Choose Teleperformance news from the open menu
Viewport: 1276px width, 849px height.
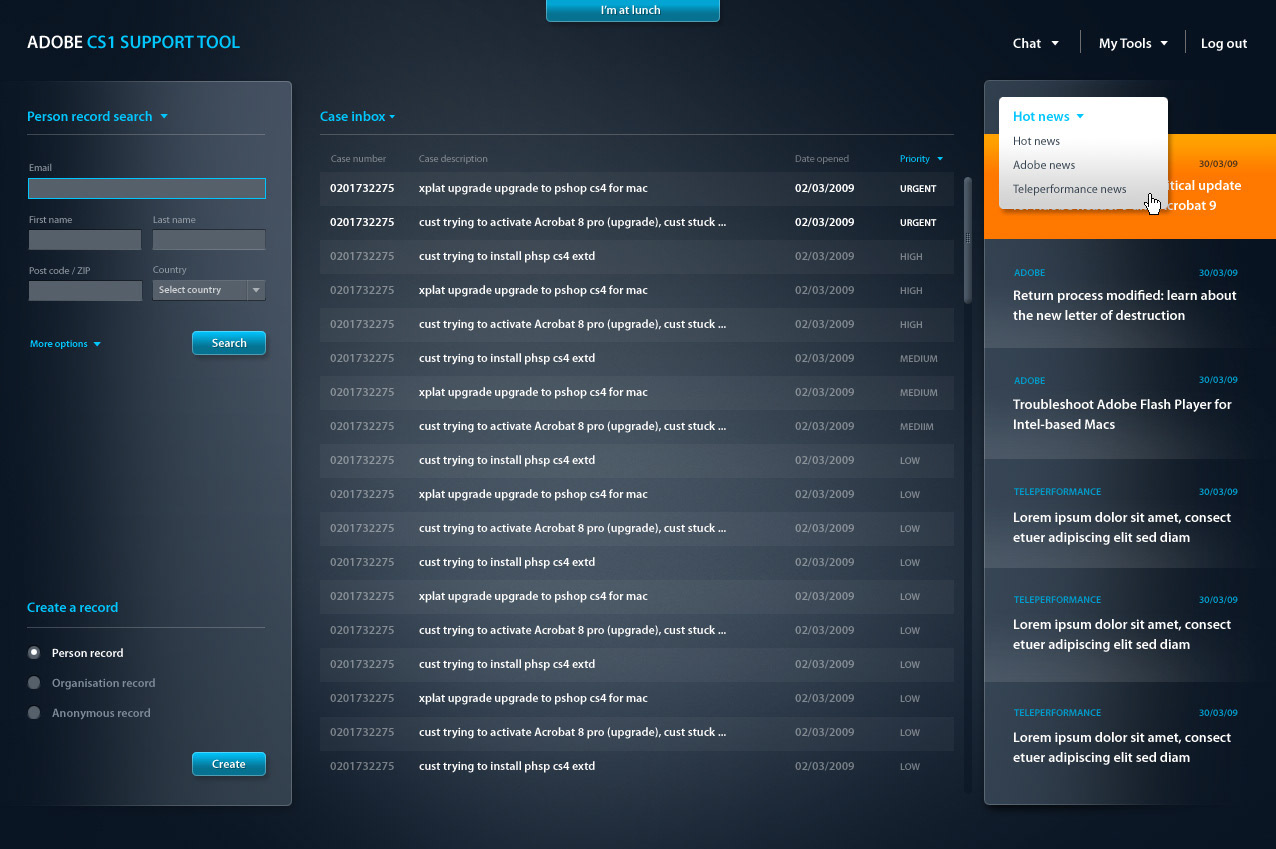[1069, 189]
